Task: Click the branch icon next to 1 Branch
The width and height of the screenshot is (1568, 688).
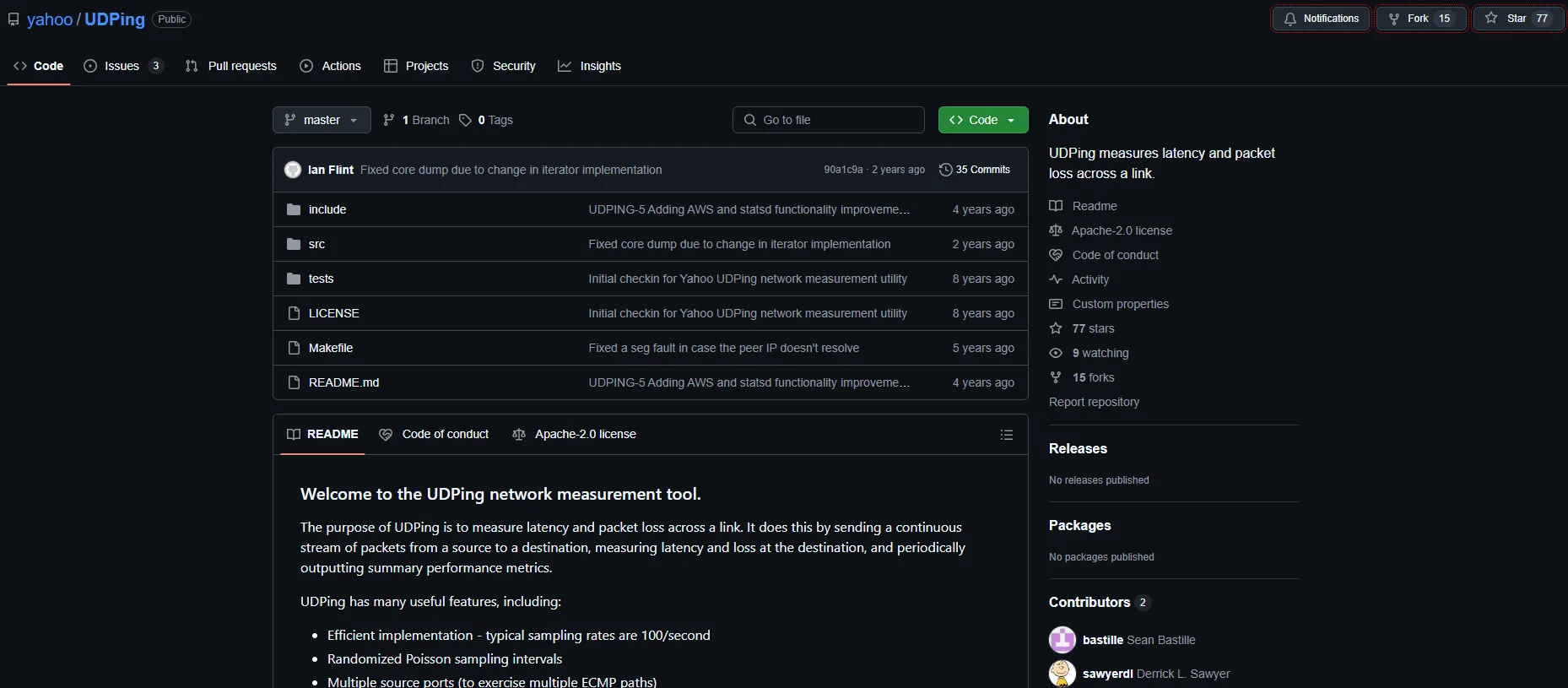Action: (389, 120)
